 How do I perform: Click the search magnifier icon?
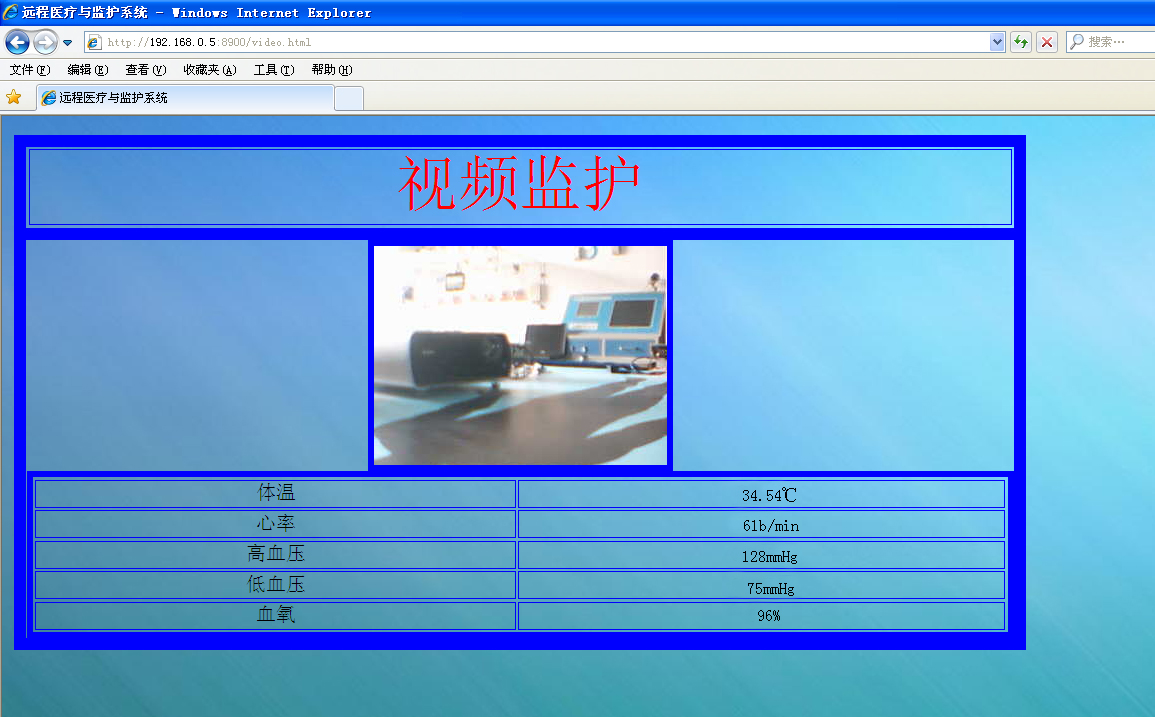coord(1077,42)
